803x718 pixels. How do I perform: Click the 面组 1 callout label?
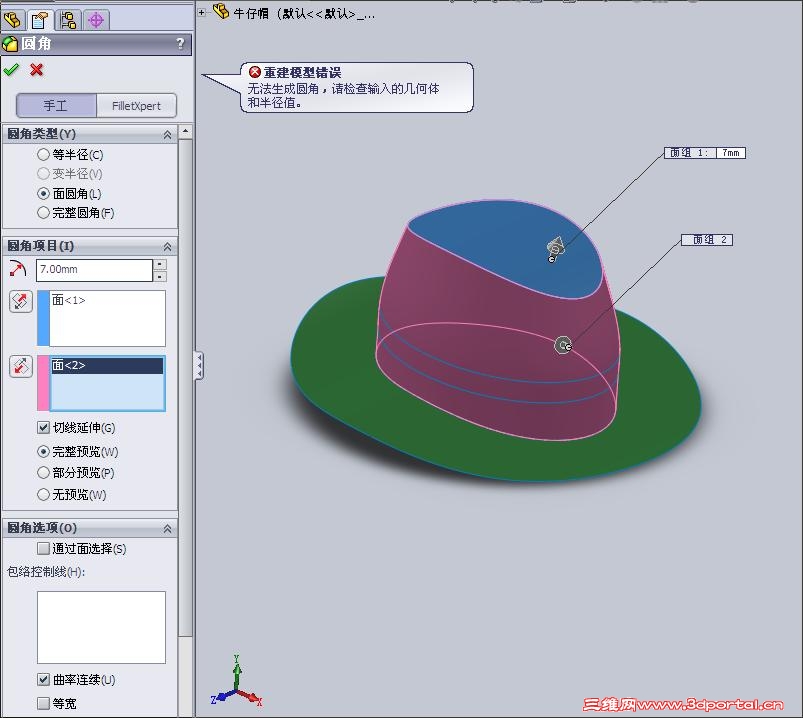(x=689, y=153)
